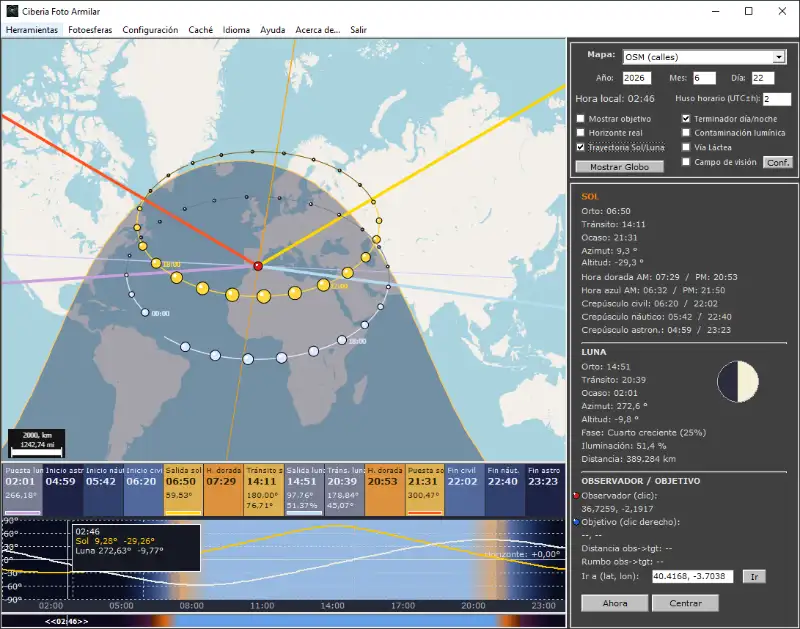Click the moon position marker labeled 18:00
This screenshot has height=629, width=800.
click(x=342, y=340)
